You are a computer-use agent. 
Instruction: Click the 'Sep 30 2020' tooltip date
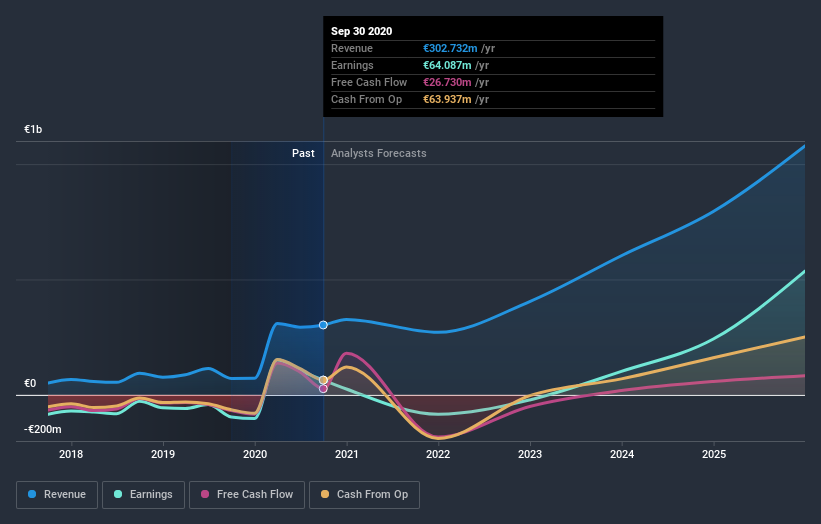(x=361, y=31)
